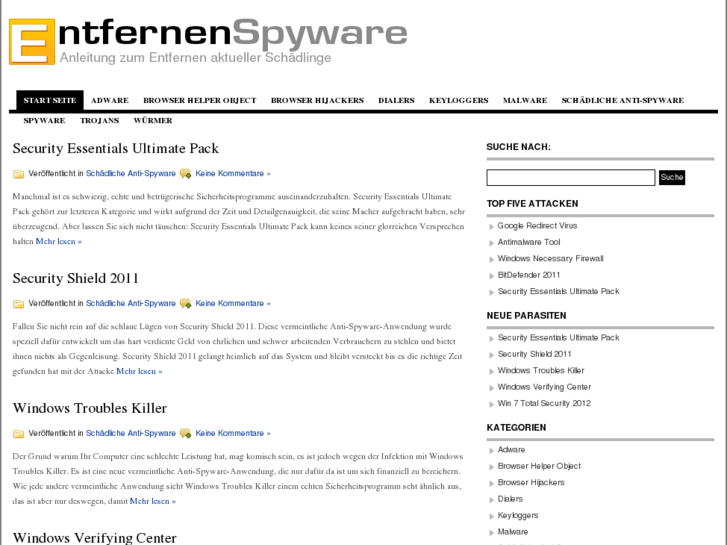Open Security Essentials Ultimate Pack in Neue Parasiten

(559, 338)
